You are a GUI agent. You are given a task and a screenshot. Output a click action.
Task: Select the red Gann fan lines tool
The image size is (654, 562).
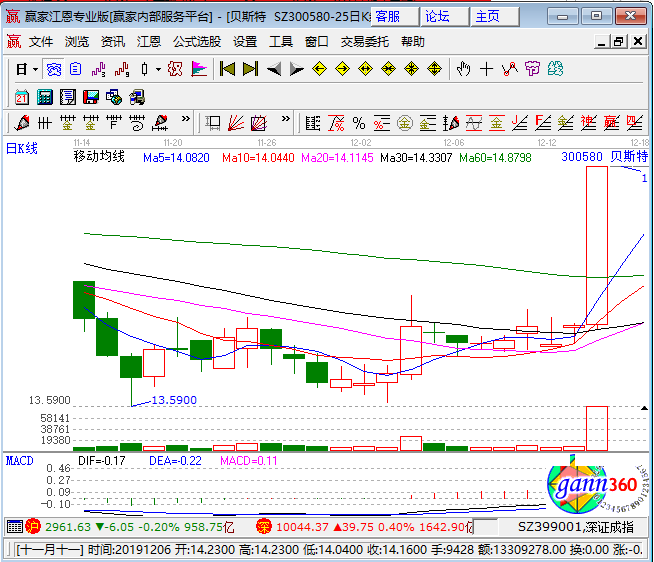coord(236,123)
